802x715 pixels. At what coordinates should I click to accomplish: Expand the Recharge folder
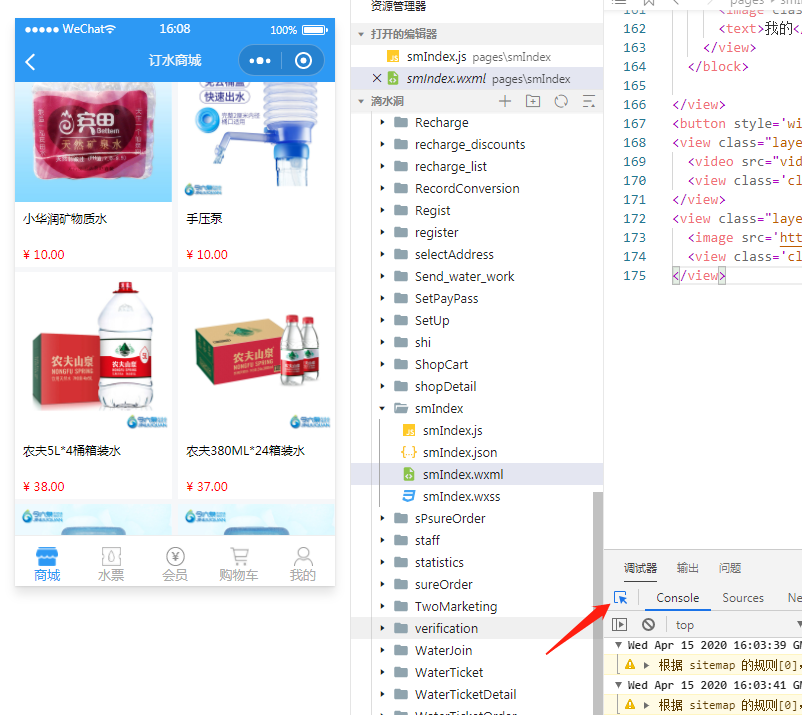coord(382,122)
